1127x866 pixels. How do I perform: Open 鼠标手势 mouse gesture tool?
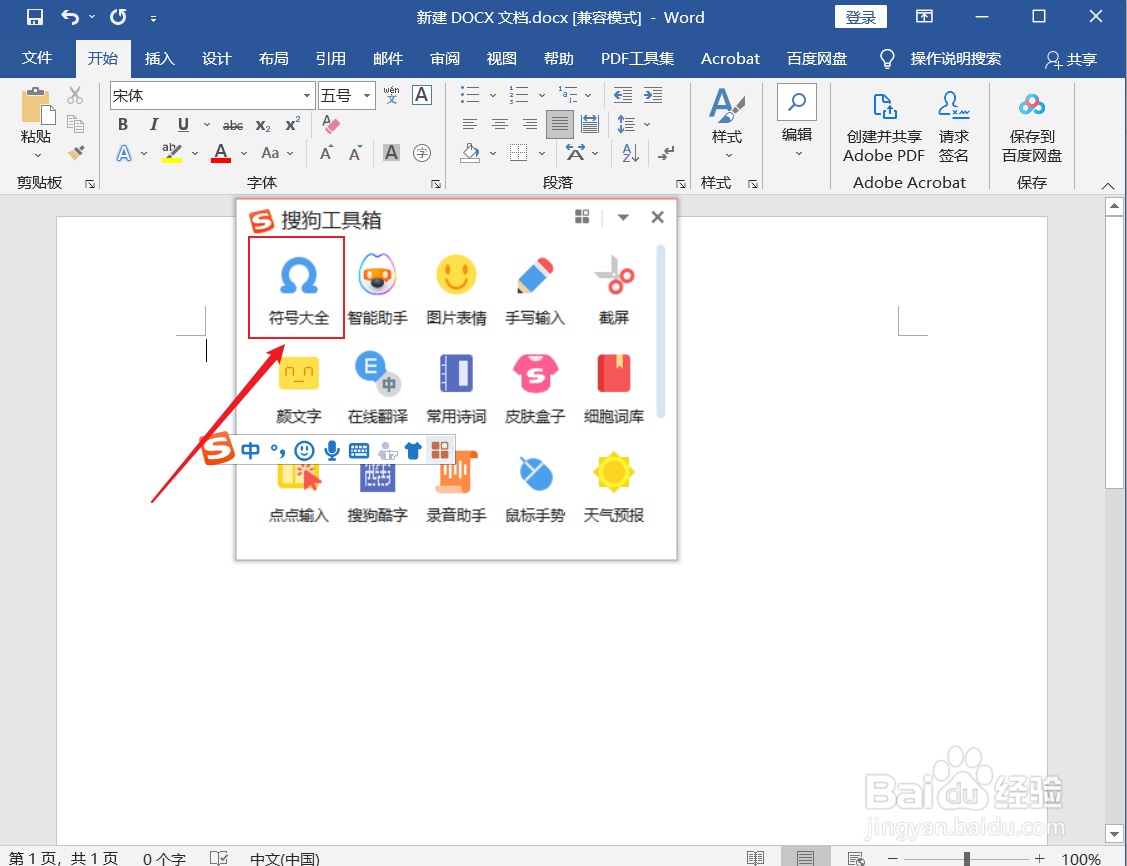pyautogui.click(x=535, y=487)
